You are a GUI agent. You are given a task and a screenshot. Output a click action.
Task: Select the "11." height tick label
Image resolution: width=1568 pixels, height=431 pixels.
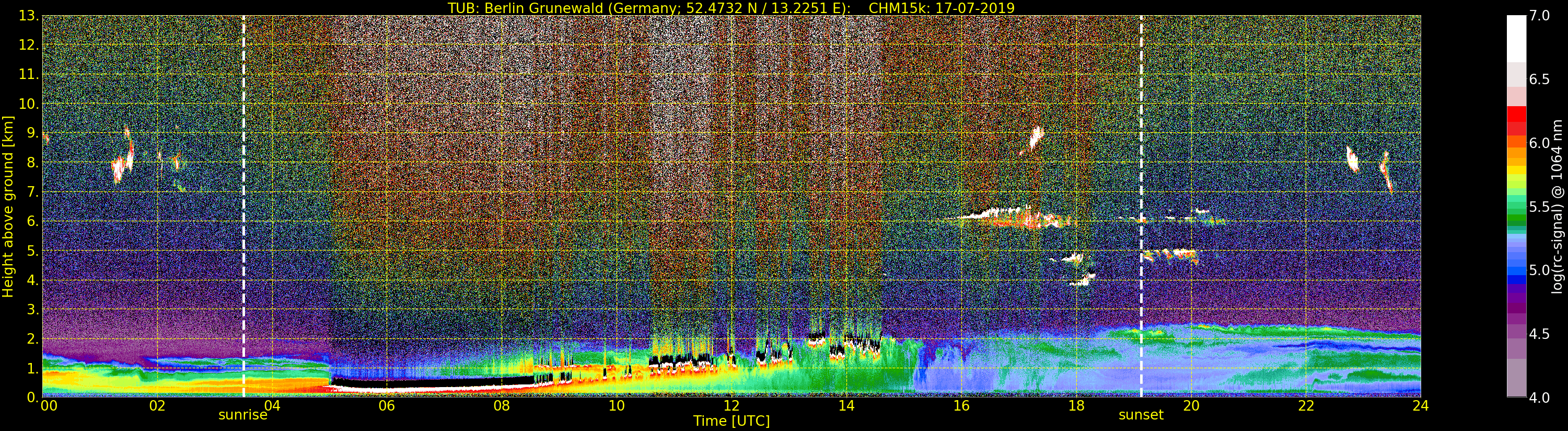pyautogui.click(x=29, y=74)
